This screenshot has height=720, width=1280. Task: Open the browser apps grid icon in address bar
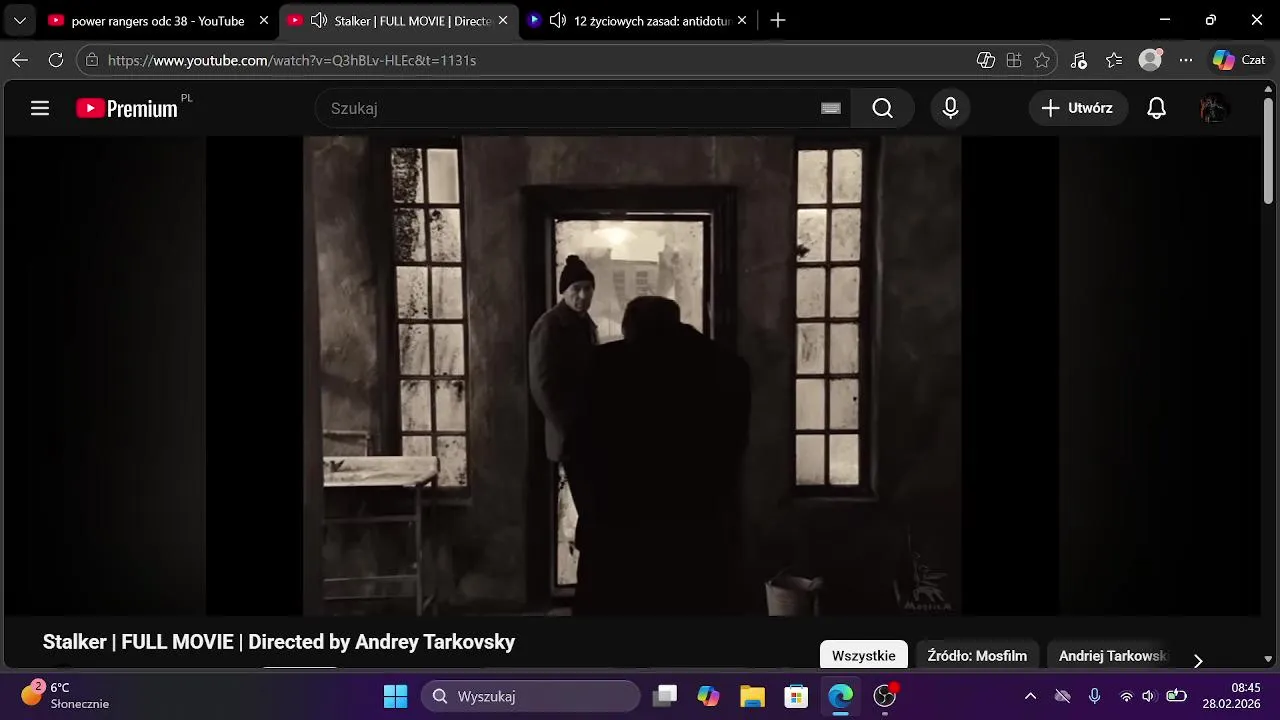point(1014,60)
